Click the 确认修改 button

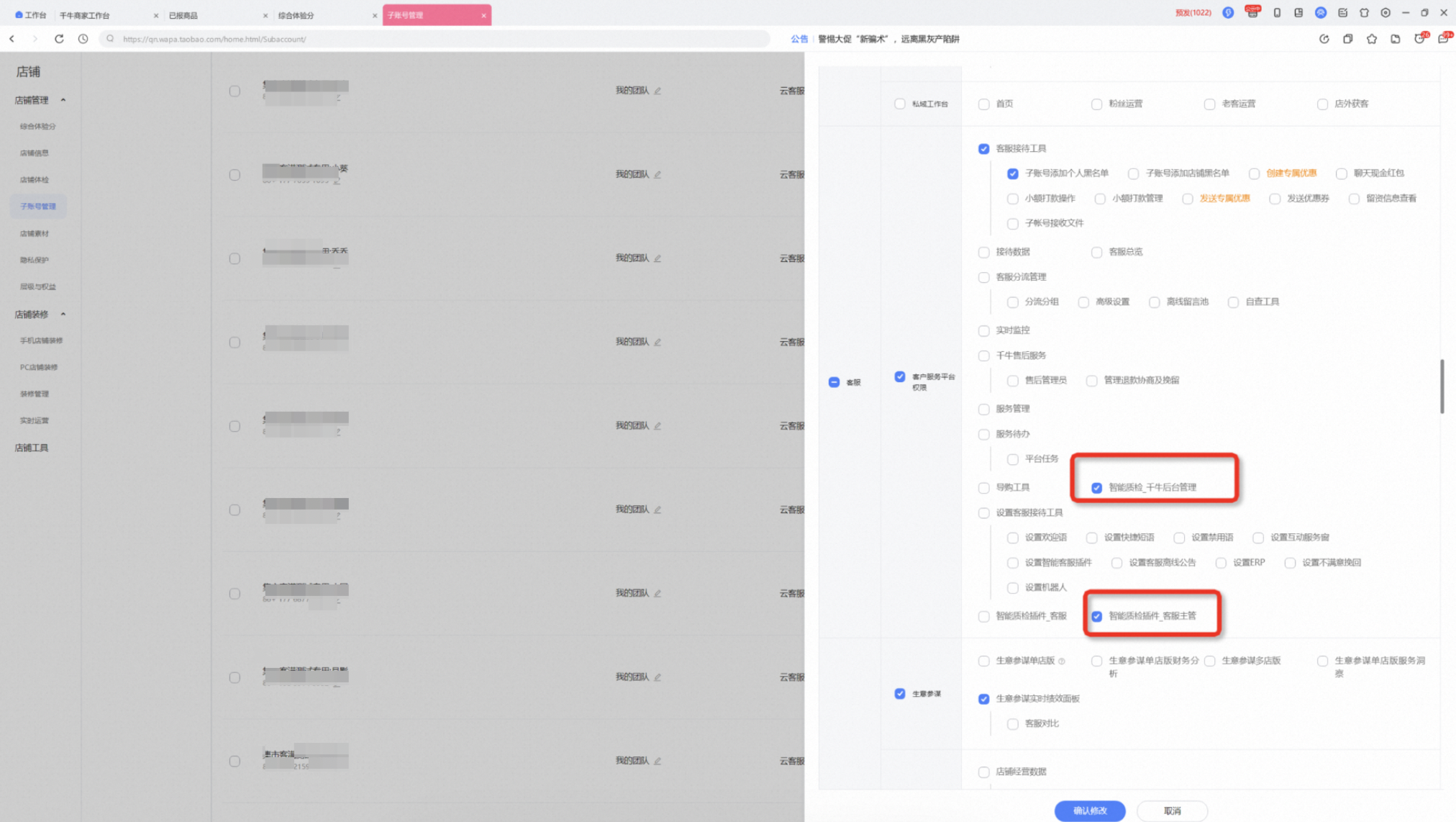coord(1090,810)
